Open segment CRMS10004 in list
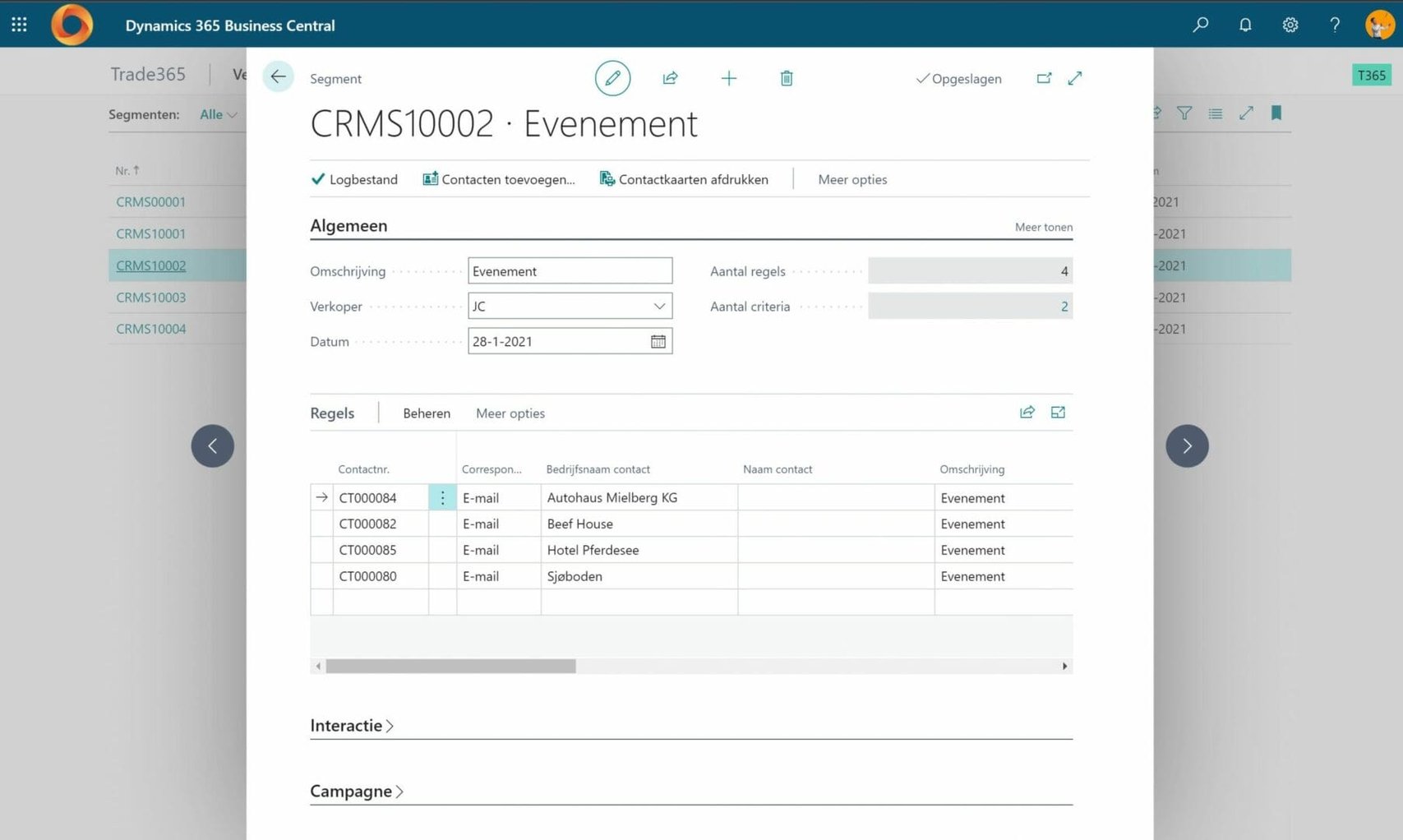Image resolution: width=1403 pixels, height=840 pixels. (151, 329)
